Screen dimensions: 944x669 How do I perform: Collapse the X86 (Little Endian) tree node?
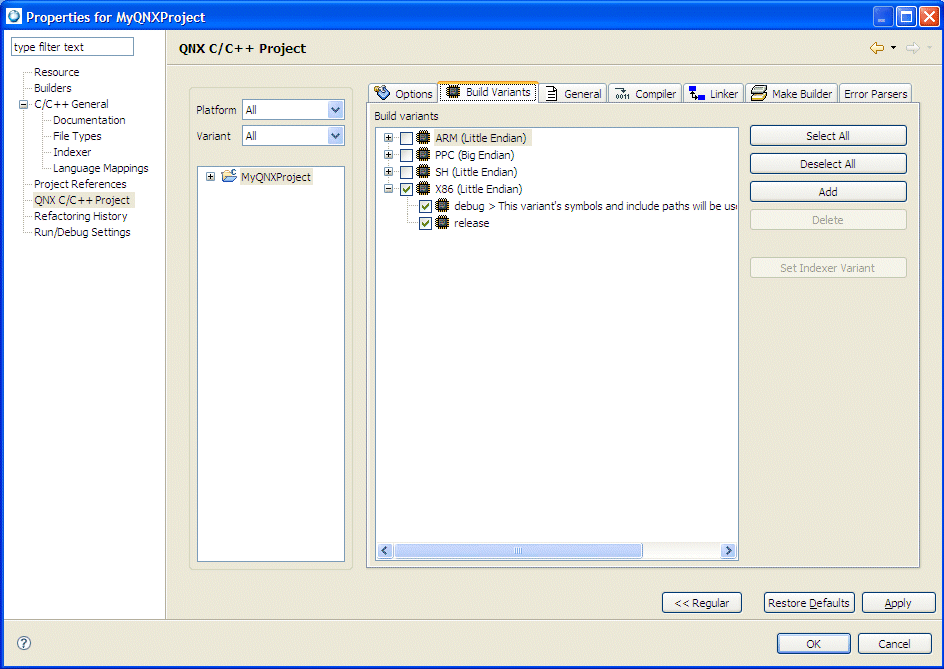388,189
